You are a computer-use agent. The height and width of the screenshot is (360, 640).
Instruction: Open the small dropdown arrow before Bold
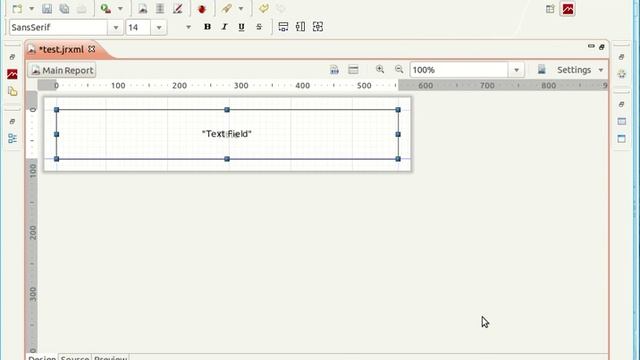pyautogui.click(x=188, y=27)
